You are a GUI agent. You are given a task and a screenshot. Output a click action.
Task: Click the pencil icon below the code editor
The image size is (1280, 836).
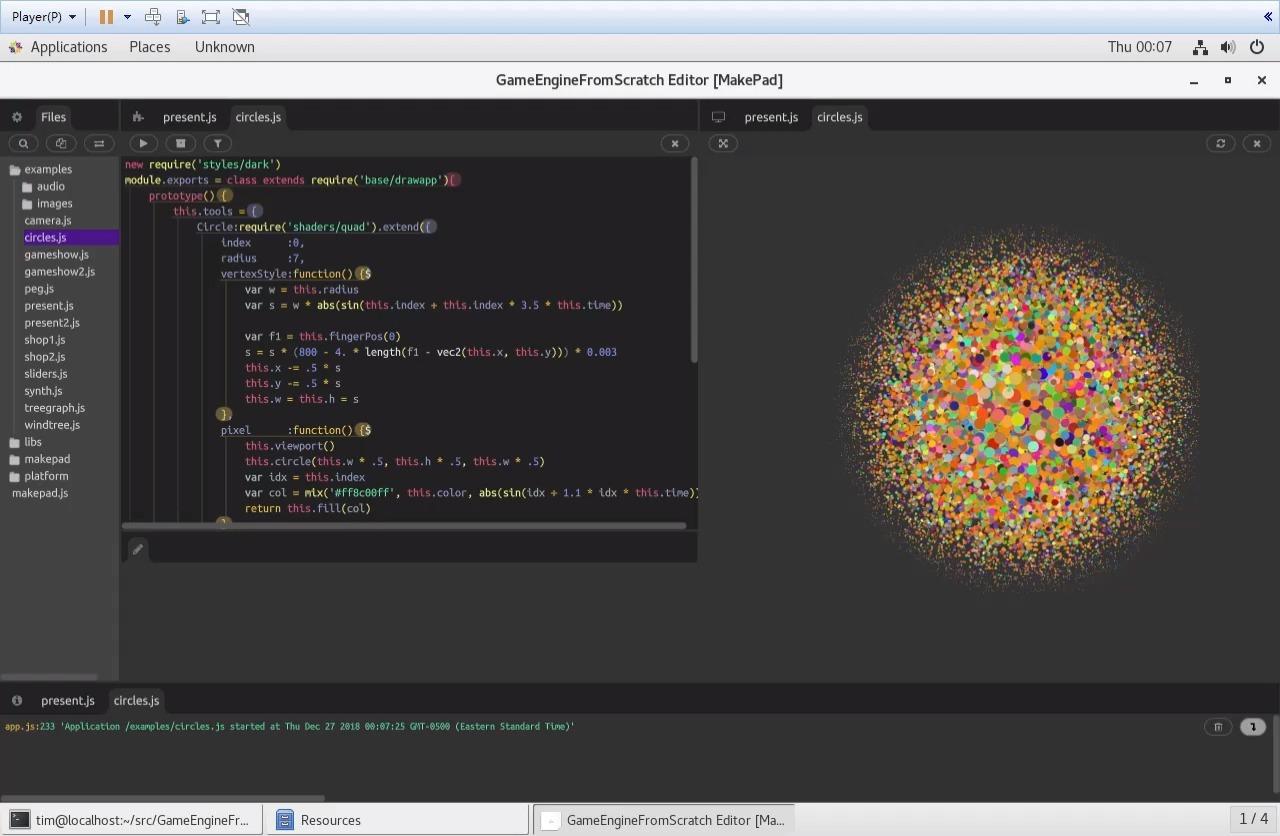[138, 548]
